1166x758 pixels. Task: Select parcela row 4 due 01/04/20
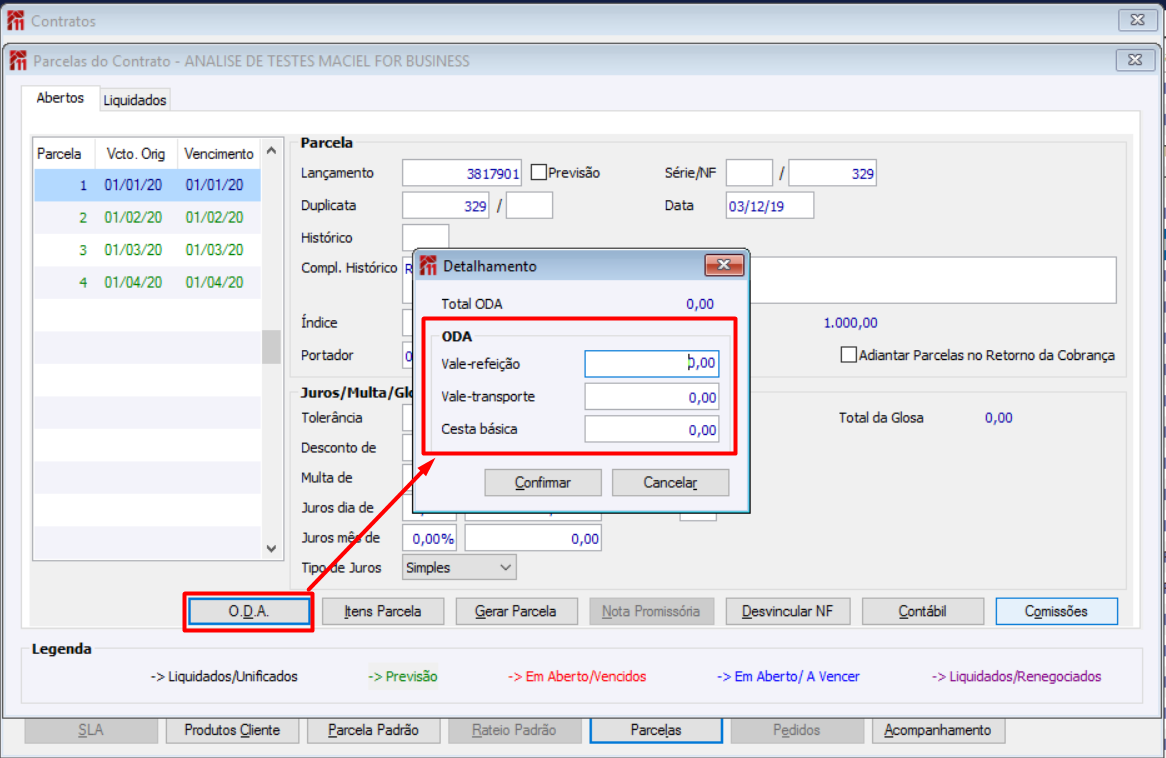click(x=147, y=283)
